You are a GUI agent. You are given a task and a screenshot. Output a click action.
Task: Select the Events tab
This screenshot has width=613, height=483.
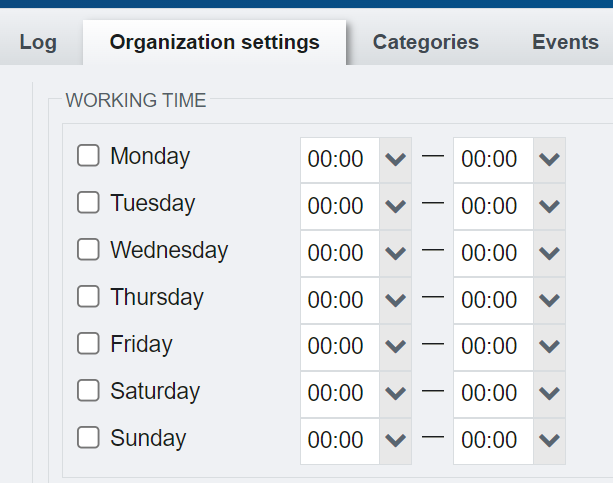pos(565,42)
